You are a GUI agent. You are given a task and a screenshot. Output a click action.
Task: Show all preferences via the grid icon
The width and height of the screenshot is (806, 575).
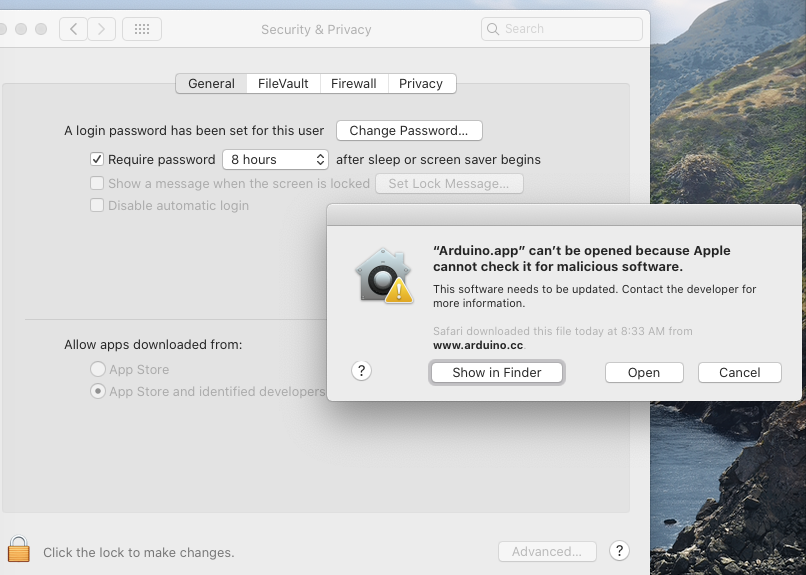tap(142, 29)
